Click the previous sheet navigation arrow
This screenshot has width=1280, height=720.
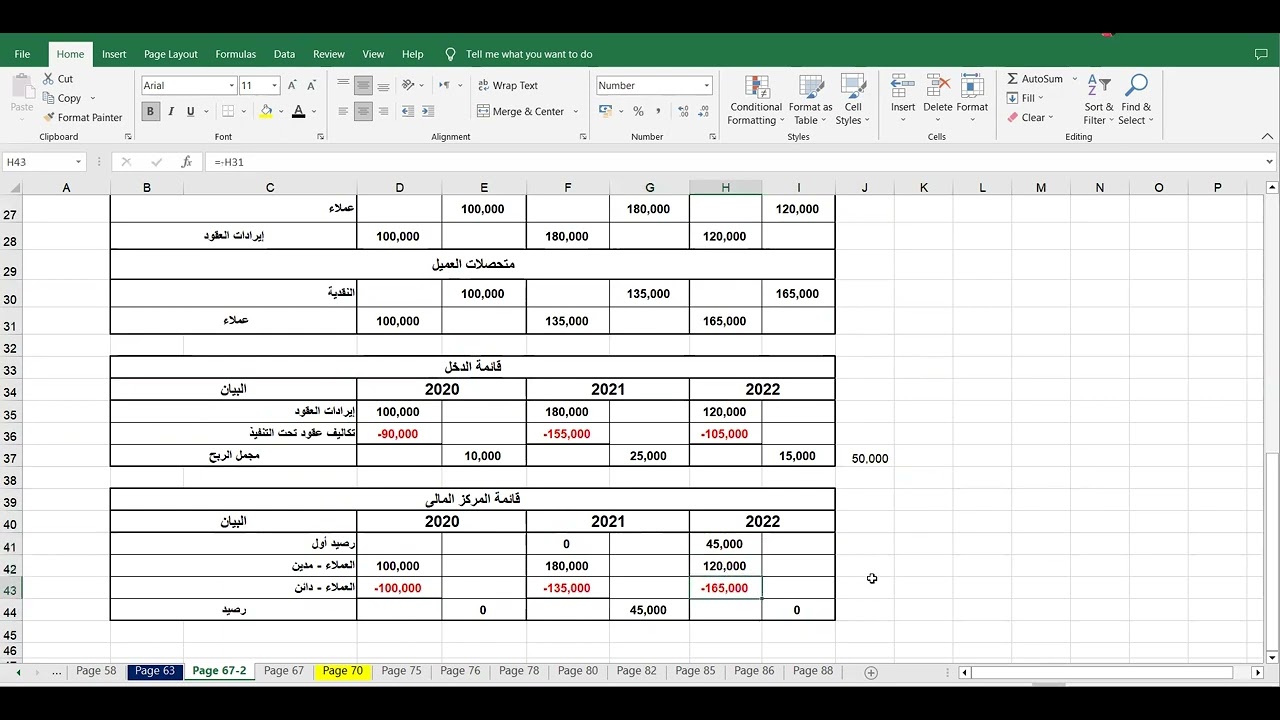[18, 672]
